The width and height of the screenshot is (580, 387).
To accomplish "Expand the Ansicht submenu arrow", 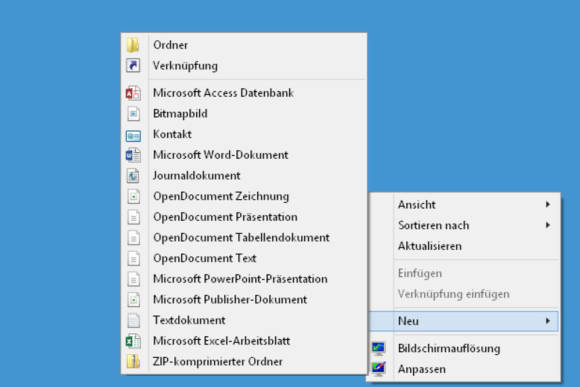I will pos(548,204).
